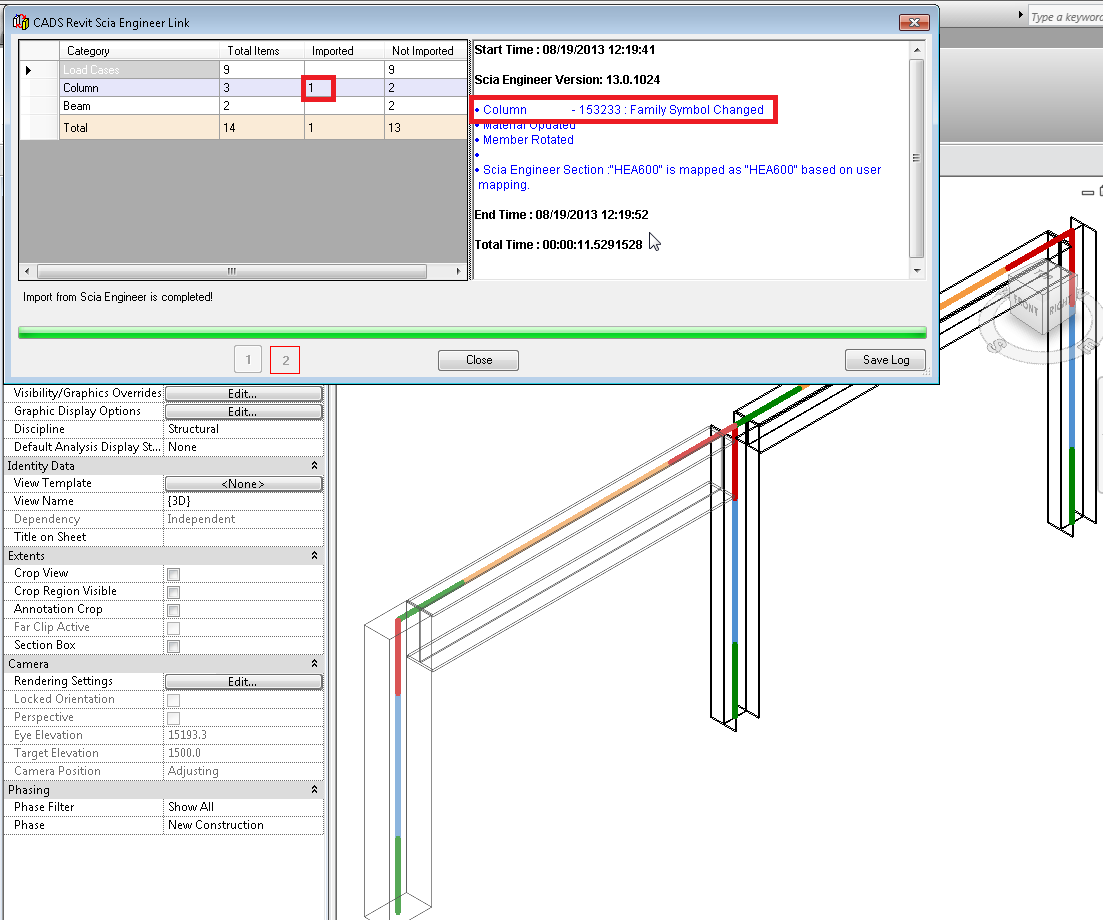The image size is (1103, 920).
Task: Collapse the Camera section chevron
Action: click(314, 664)
